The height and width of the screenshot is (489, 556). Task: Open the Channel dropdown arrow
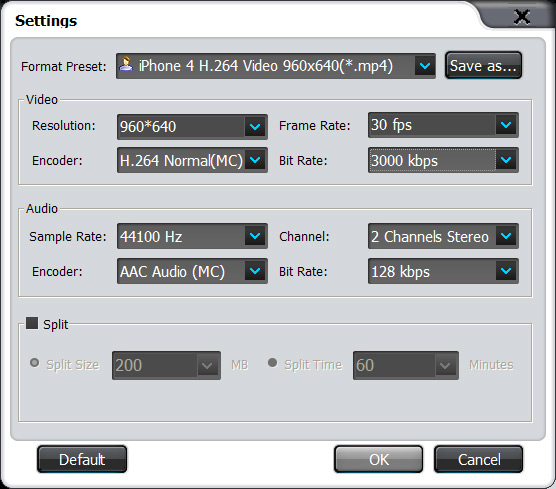[506, 236]
